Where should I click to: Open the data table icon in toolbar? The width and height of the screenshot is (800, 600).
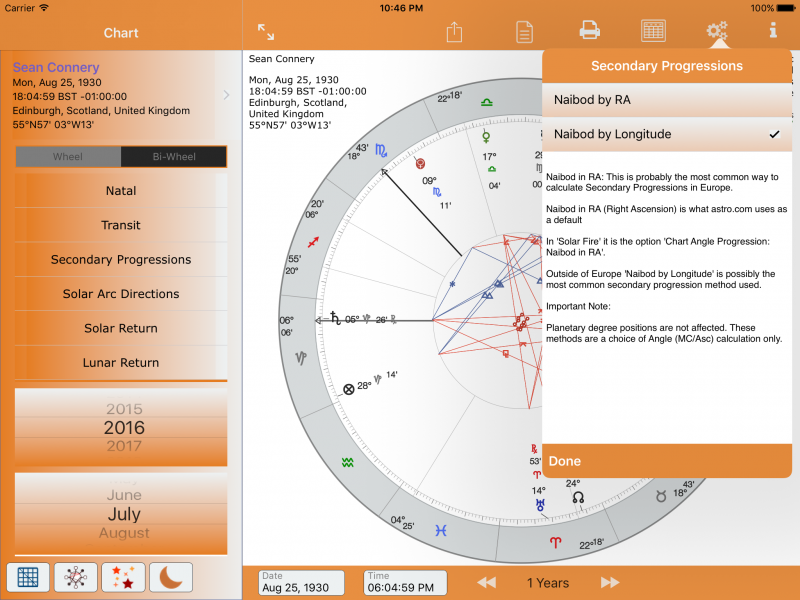pyautogui.click(x=653, y=31)
